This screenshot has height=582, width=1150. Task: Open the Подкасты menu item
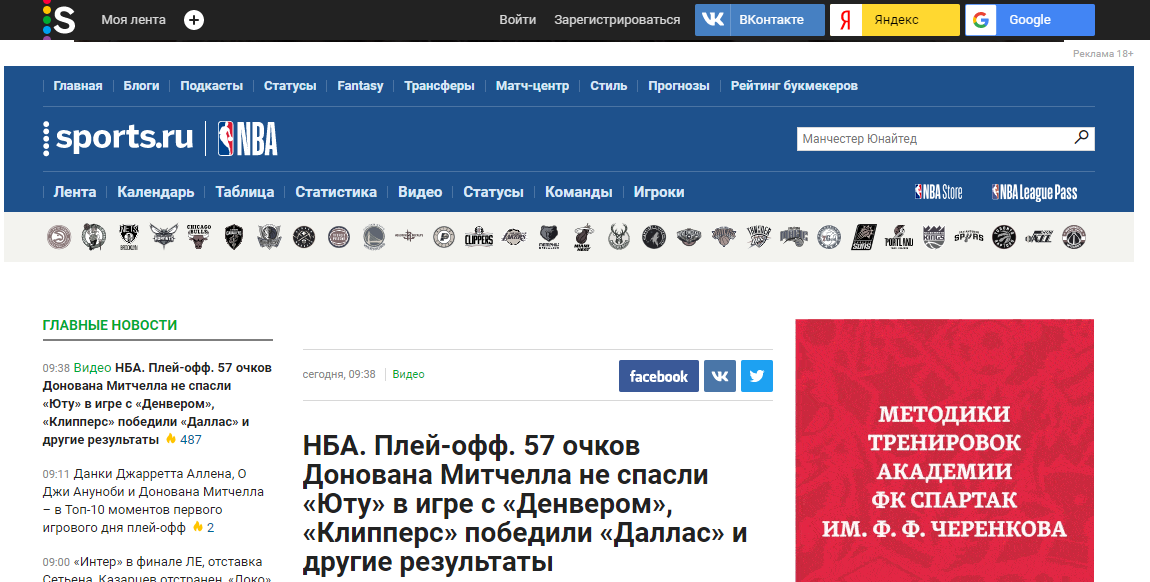(212, 86)
